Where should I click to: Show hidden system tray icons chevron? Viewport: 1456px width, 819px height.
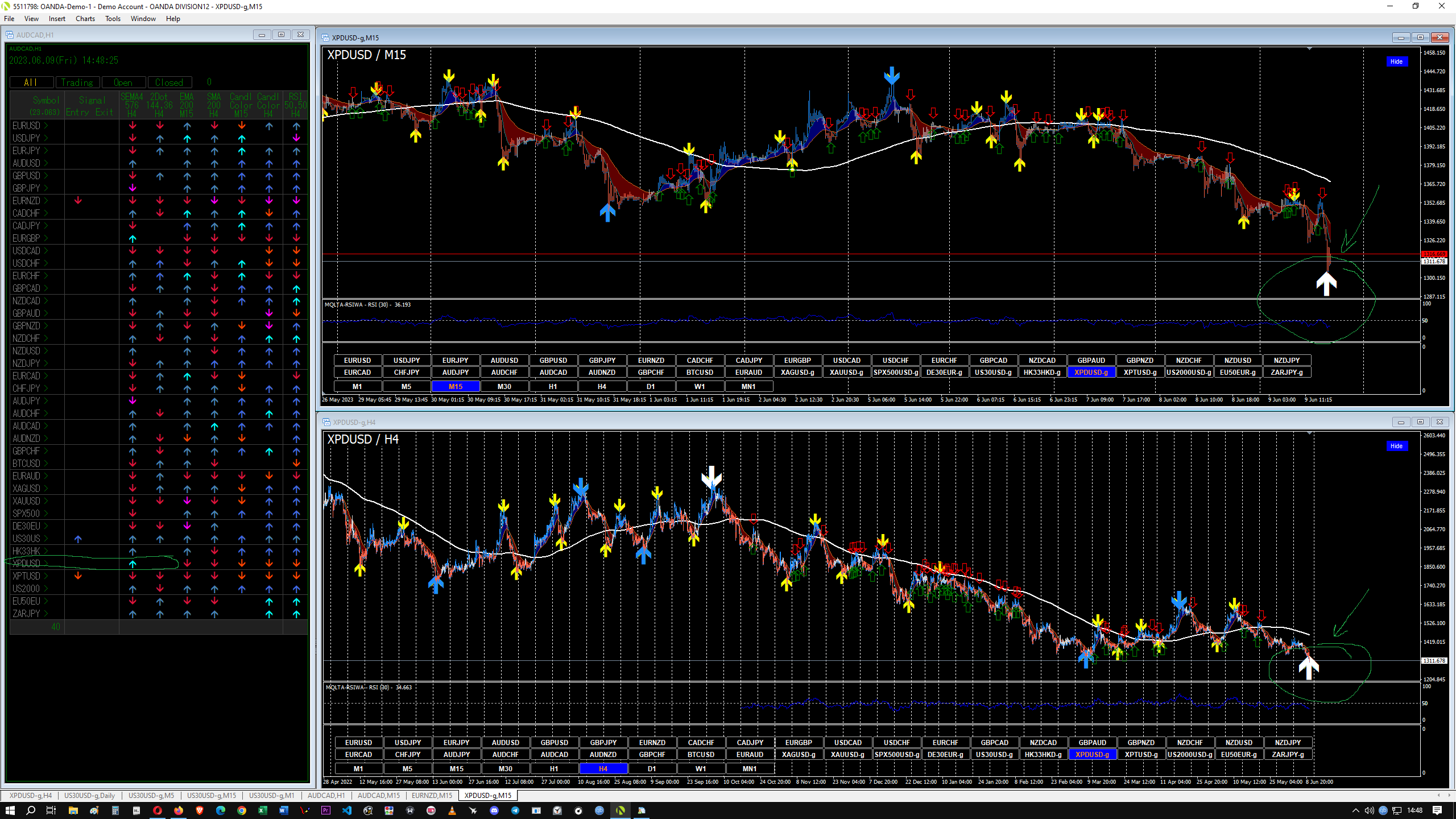[x=1355, y=810]
